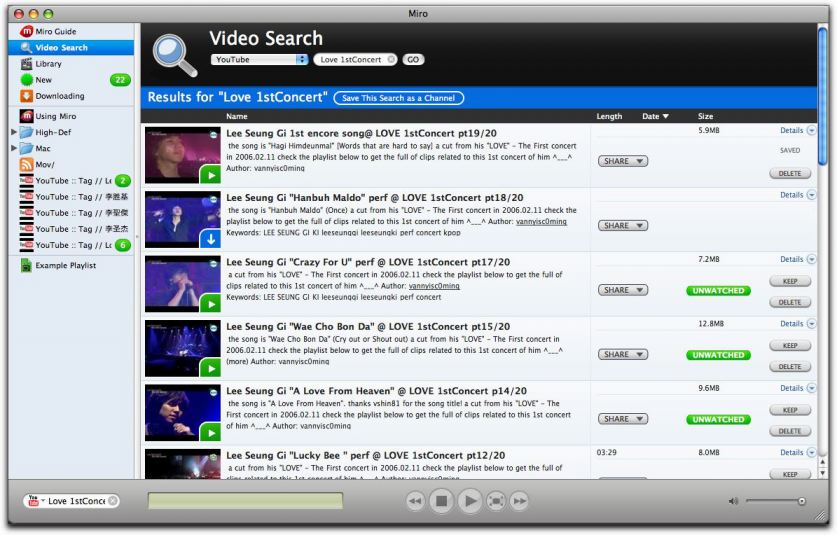Click the GO search button

[413, 59]
